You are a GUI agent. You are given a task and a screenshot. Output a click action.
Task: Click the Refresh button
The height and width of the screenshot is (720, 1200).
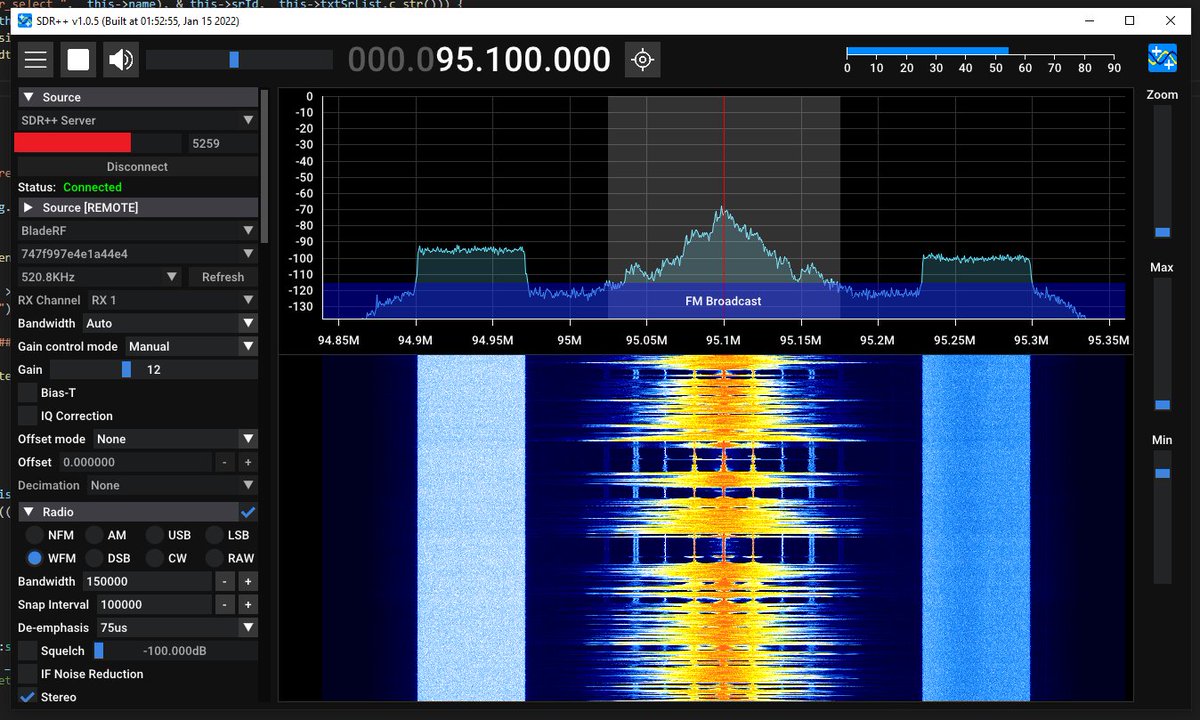[222, 276]
